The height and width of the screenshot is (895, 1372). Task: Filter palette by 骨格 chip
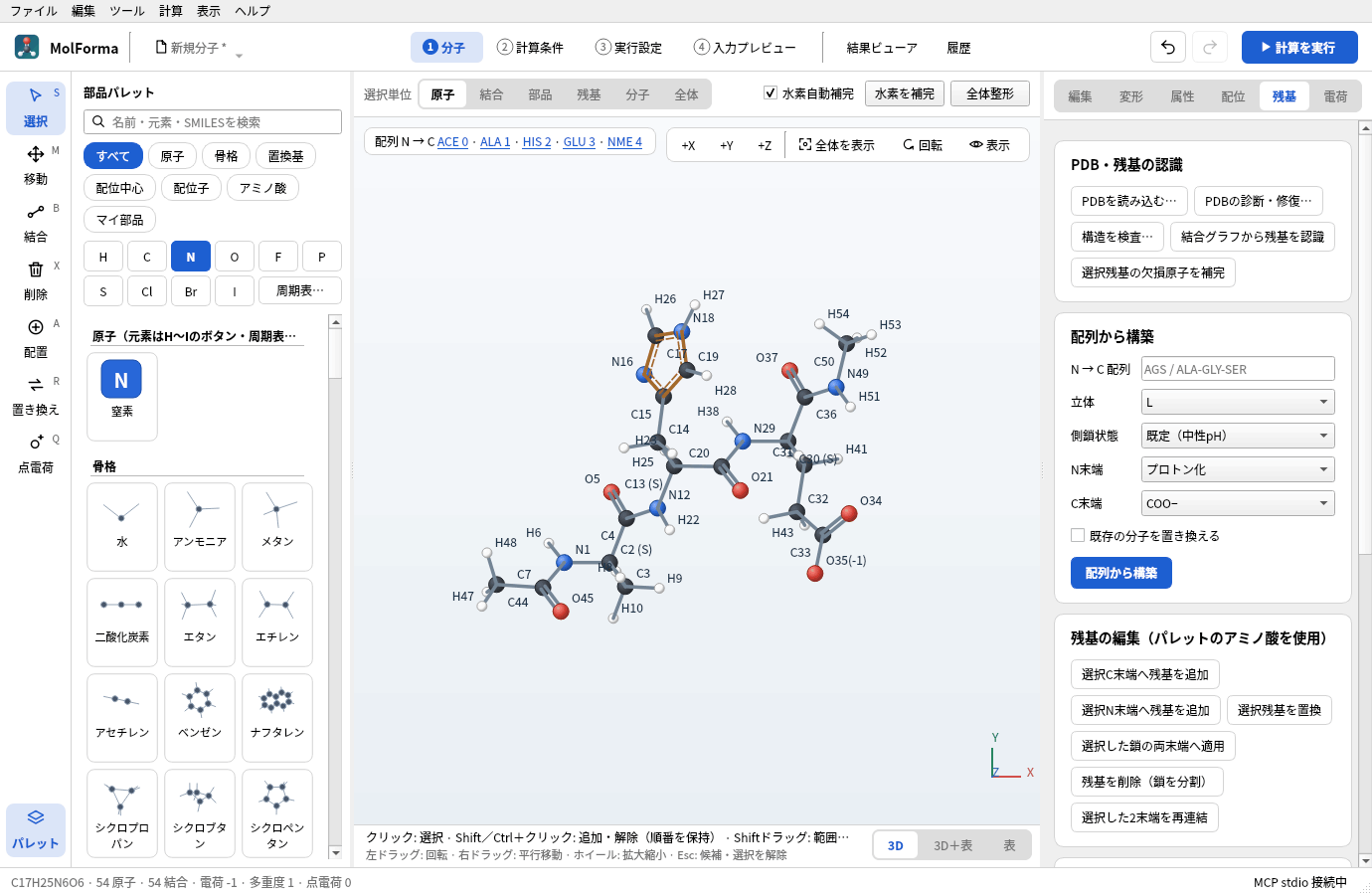click(227, 156)
